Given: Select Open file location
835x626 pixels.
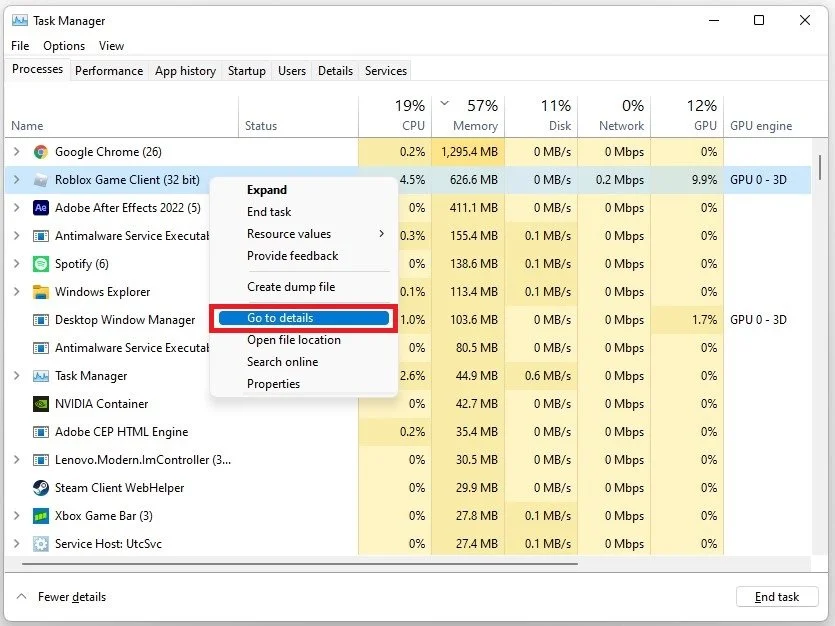Looking at the screenshot, I should pos(304,340).
